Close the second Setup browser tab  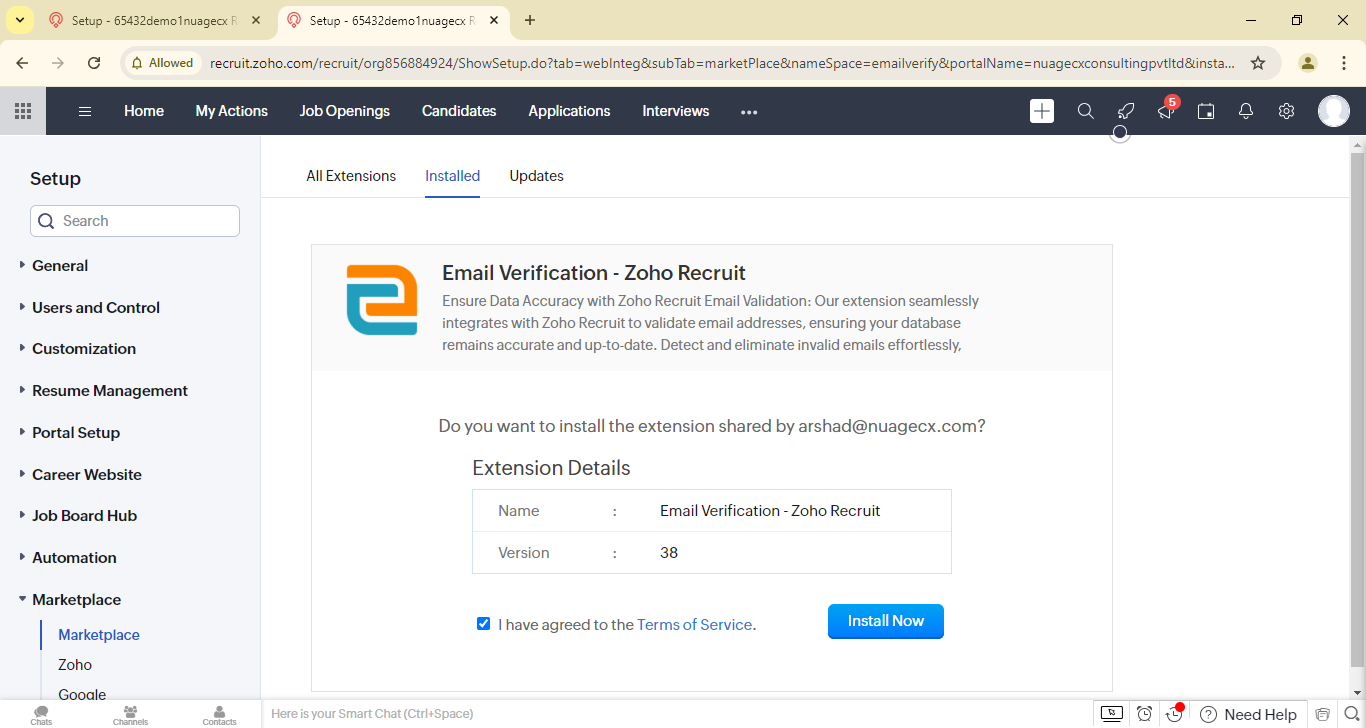pyautogui.click(x=495, y=20)
